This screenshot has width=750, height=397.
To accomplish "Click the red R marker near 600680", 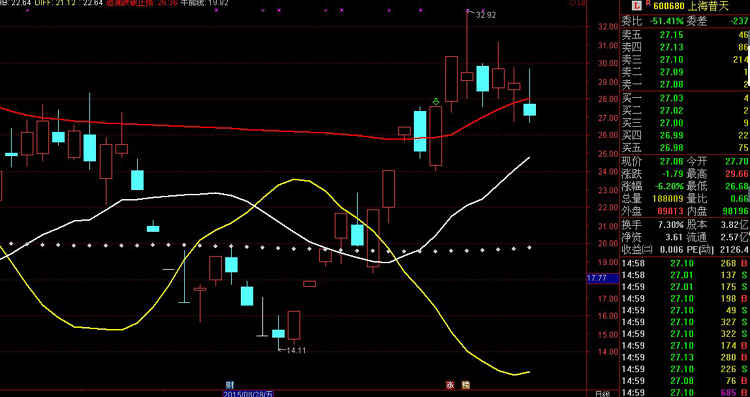I will click(648, 3).
